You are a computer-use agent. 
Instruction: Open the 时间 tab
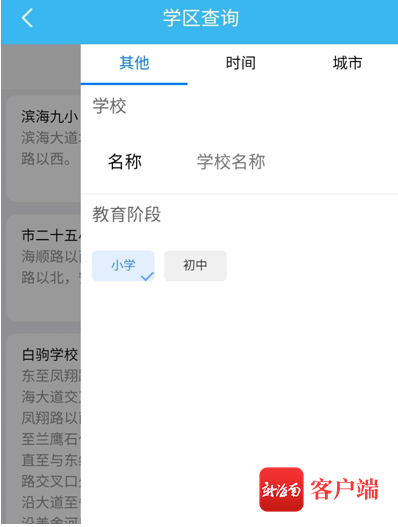point(241,63)
